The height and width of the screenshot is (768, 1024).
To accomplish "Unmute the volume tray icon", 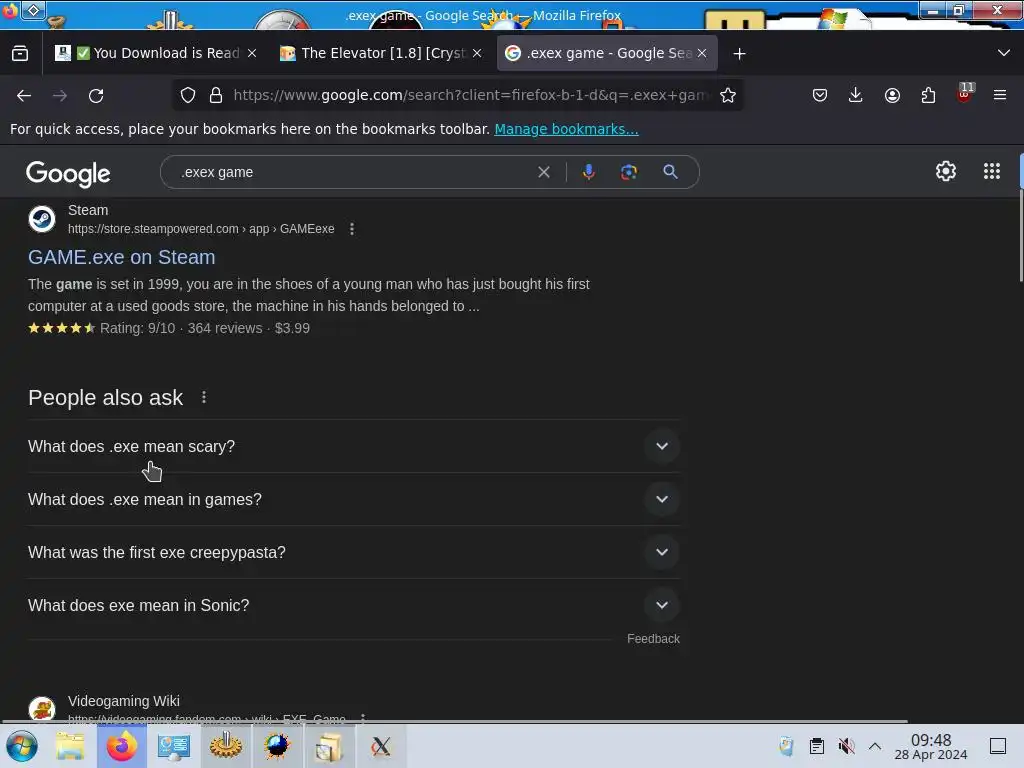I will [846, 746].
